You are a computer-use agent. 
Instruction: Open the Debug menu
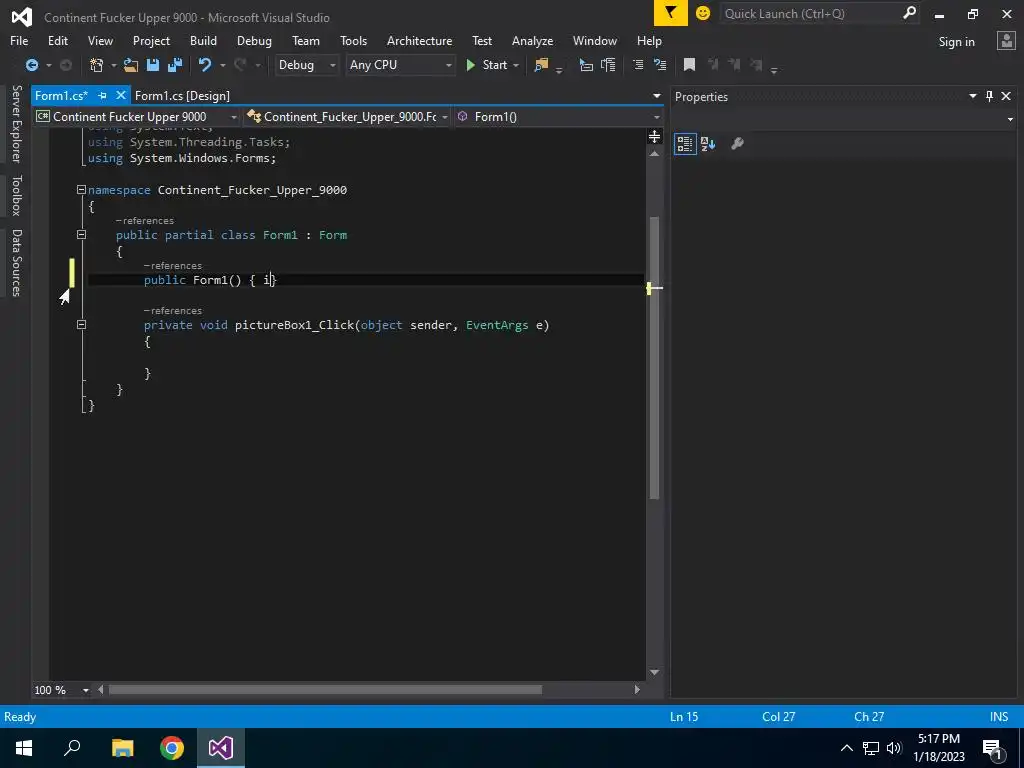coord(254,40)
